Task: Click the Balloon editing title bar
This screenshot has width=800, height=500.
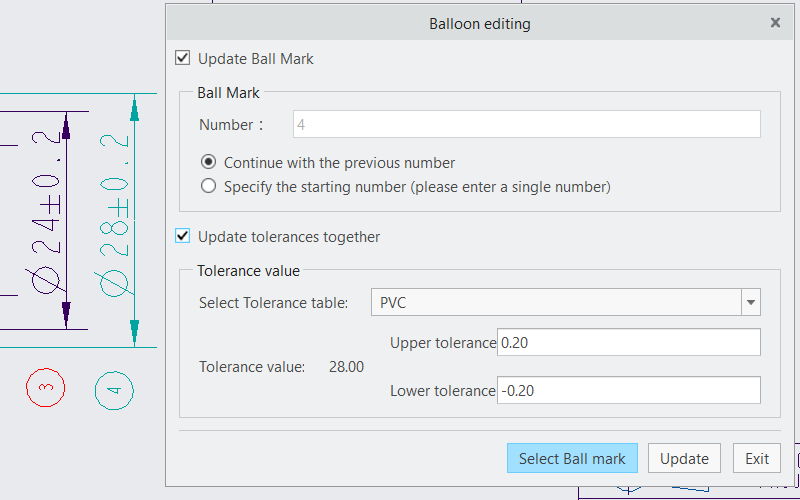Action: click(480, 22)
